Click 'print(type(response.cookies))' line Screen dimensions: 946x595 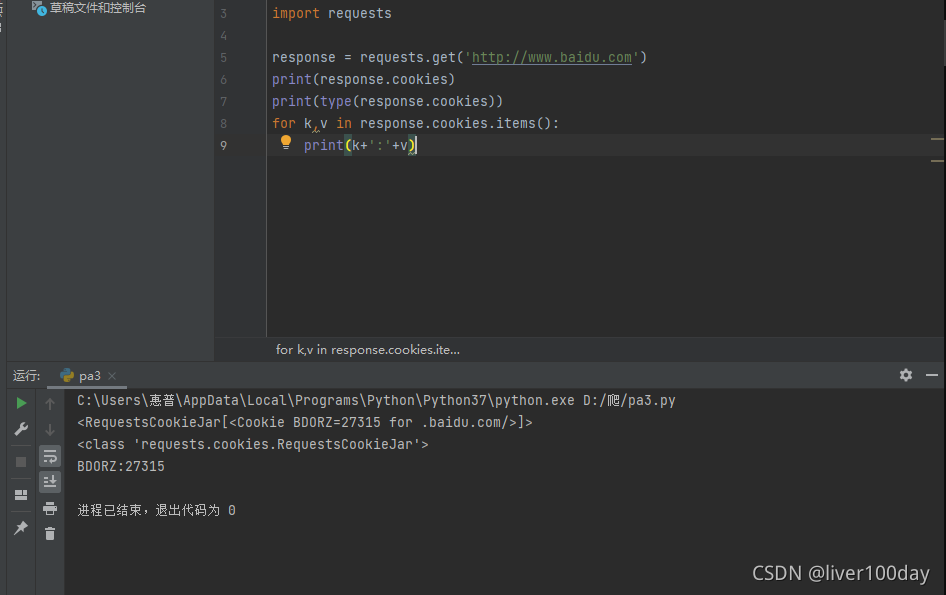[x=387, y=101]
